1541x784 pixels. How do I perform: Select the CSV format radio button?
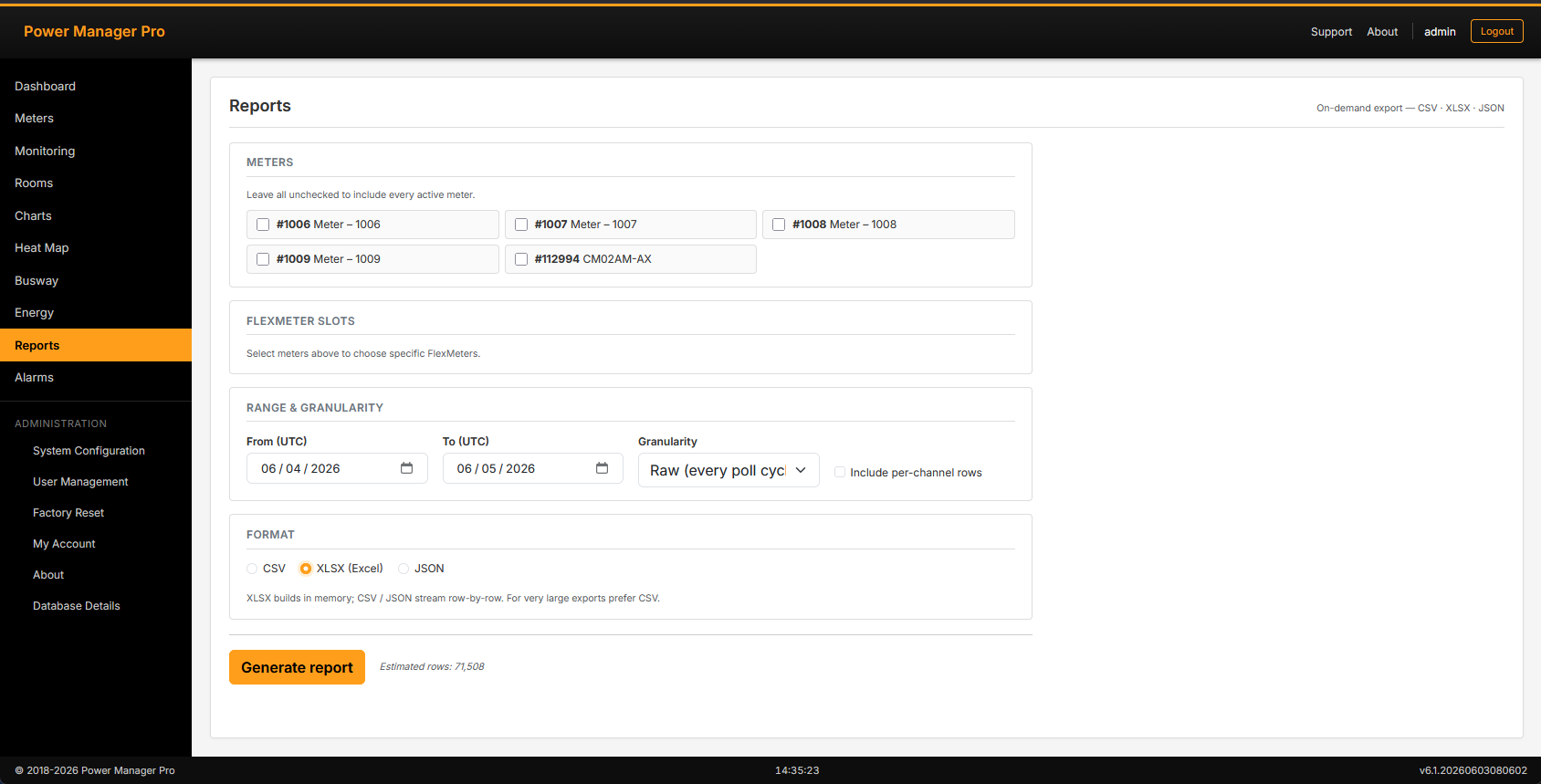pyautogui.click(x=252, y=569)
